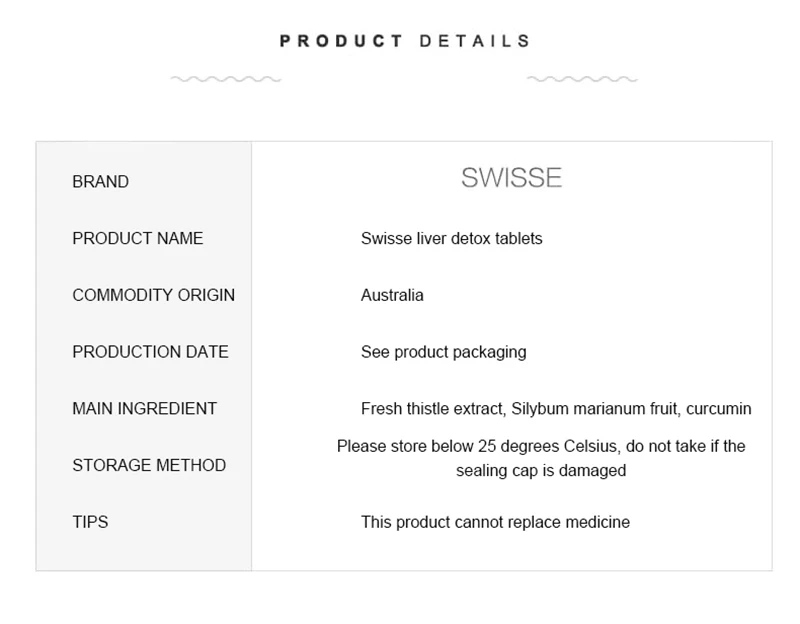Click the See product packaging text
The width and height of the screenshot is (800, 624).
click(x=443, y=352)
